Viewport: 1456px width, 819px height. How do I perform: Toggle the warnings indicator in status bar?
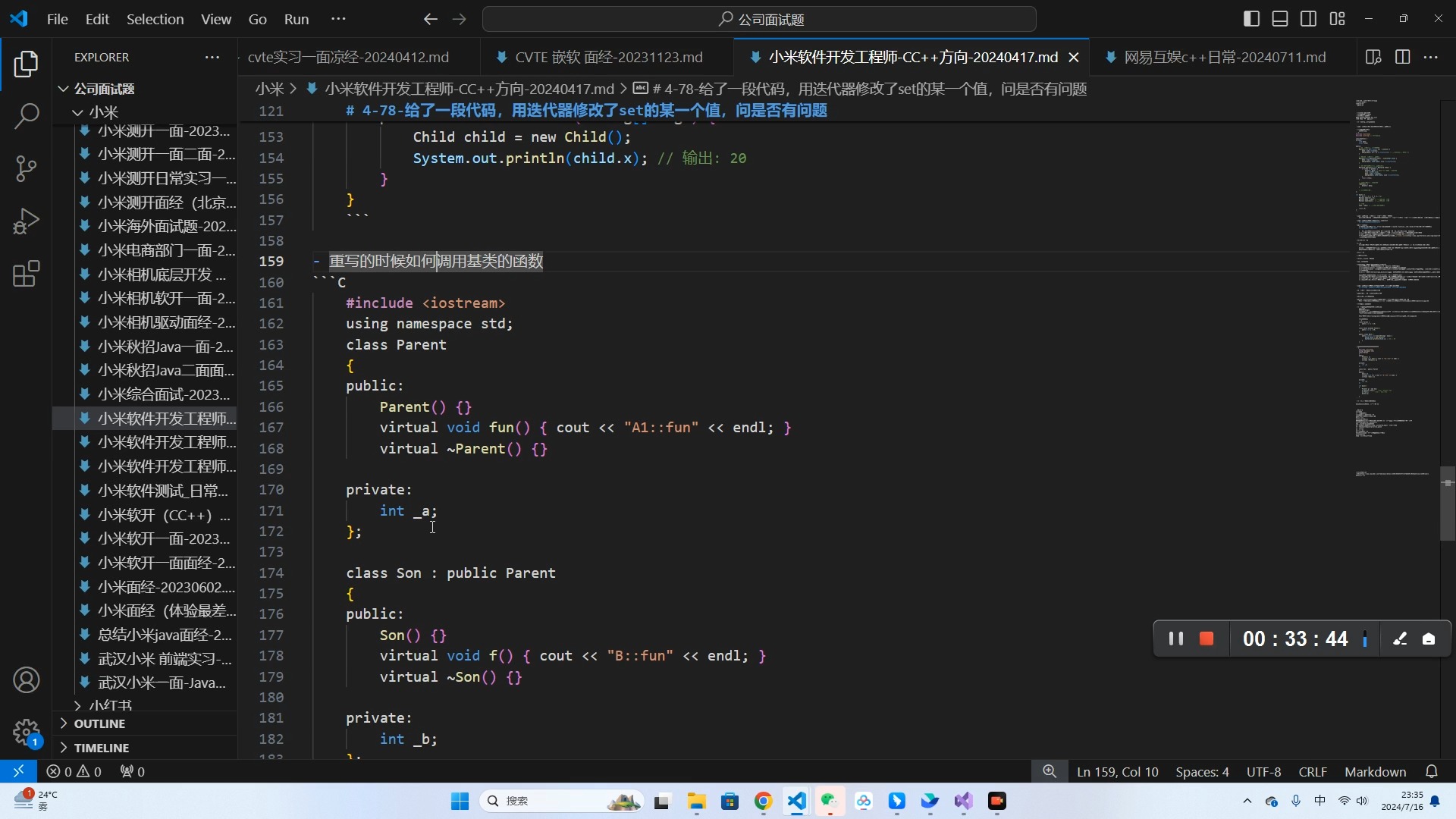87,771
